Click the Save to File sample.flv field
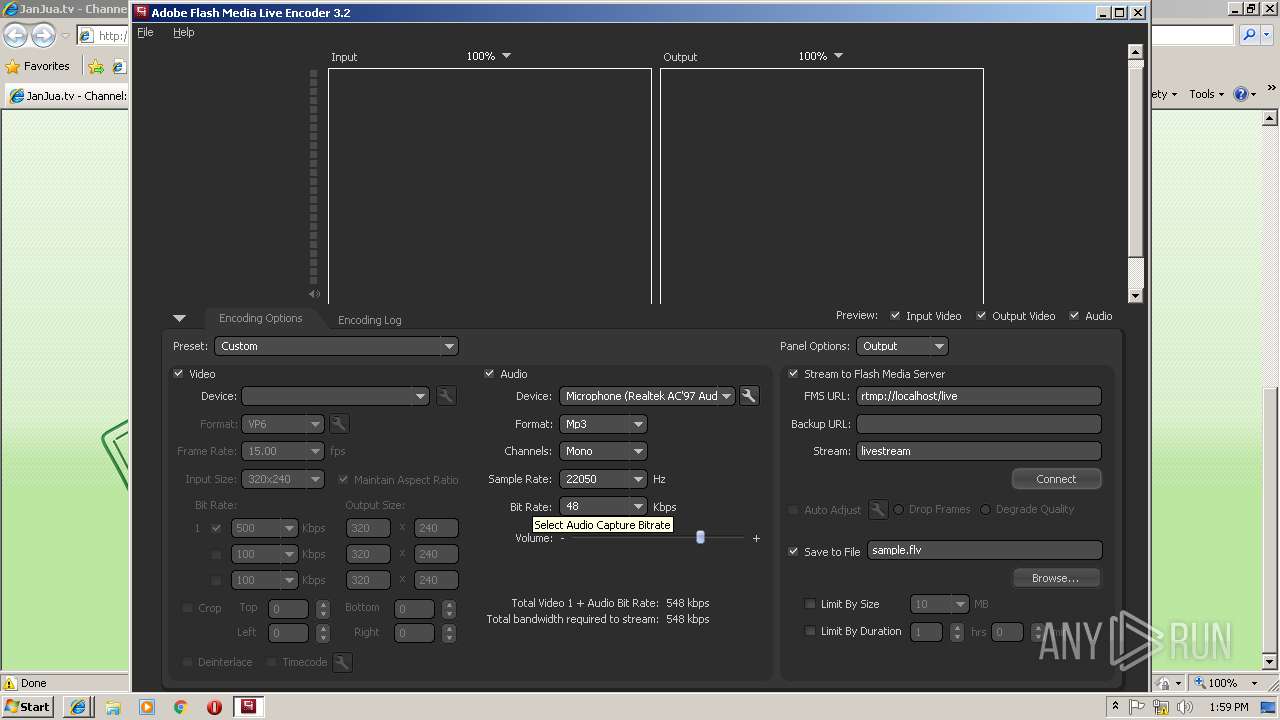The height and width of the screenshot is (720, 1280). click(985, 551)
